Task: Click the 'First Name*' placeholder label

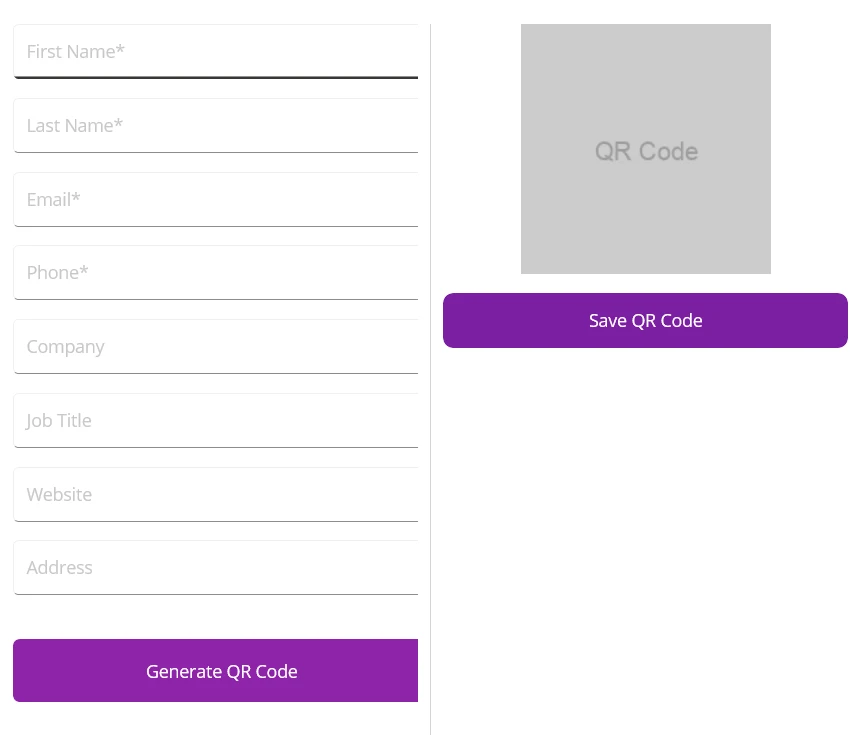Action: (x=76, y=52)
